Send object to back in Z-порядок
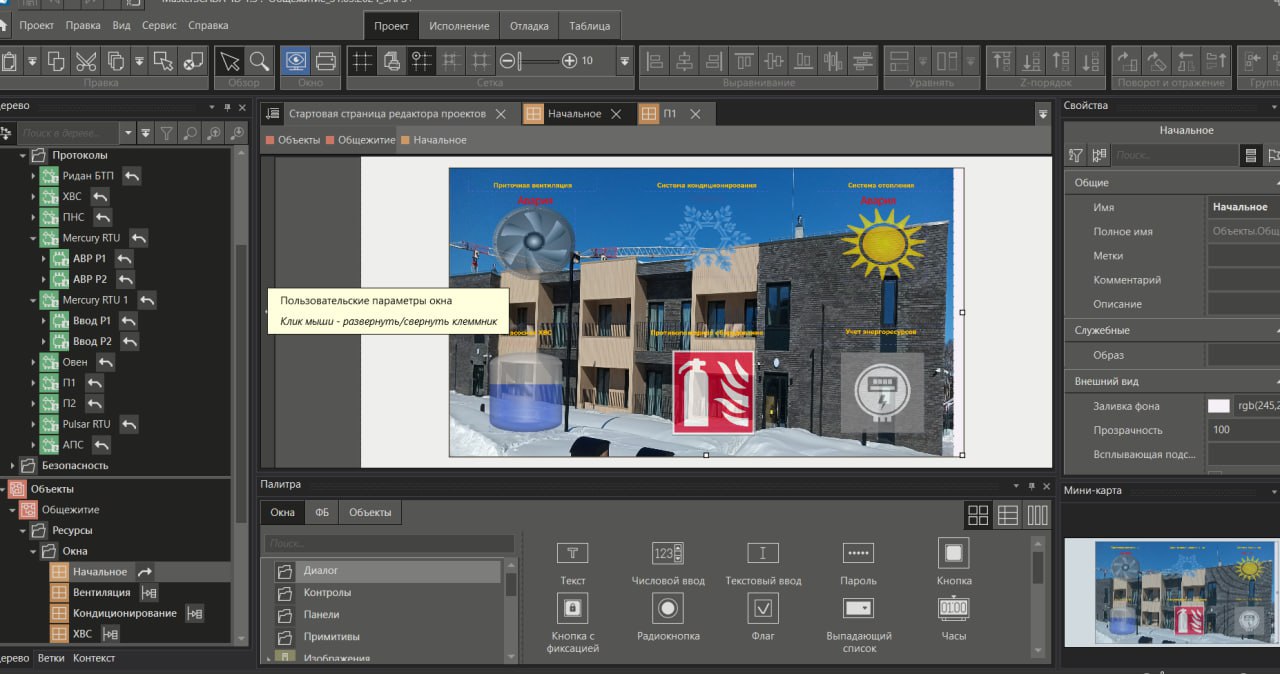Screen dimensions: 1280x674 click(x=1031, y=61)
